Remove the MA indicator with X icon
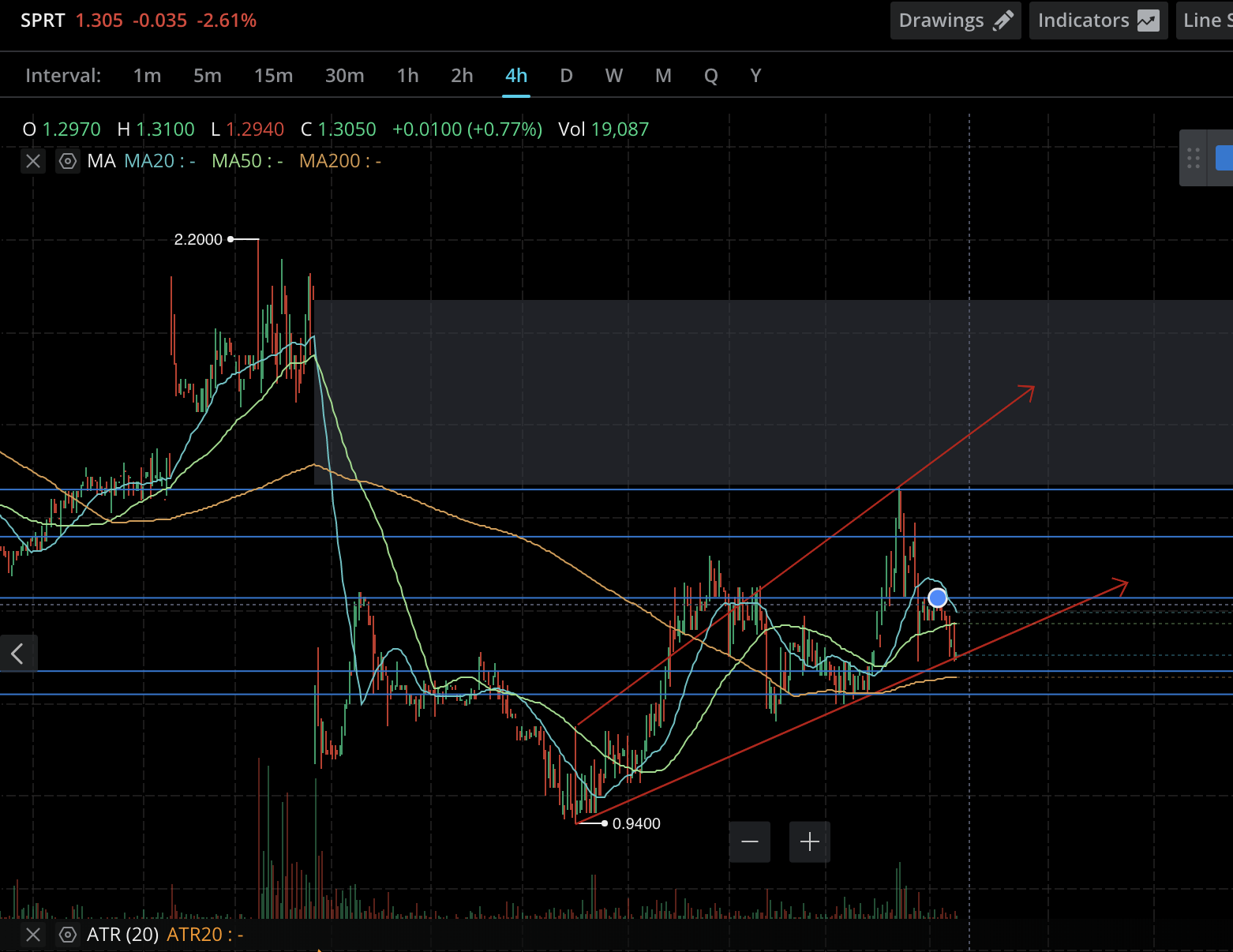This screenshot has width=1233, height=952. tap(33, 162)
